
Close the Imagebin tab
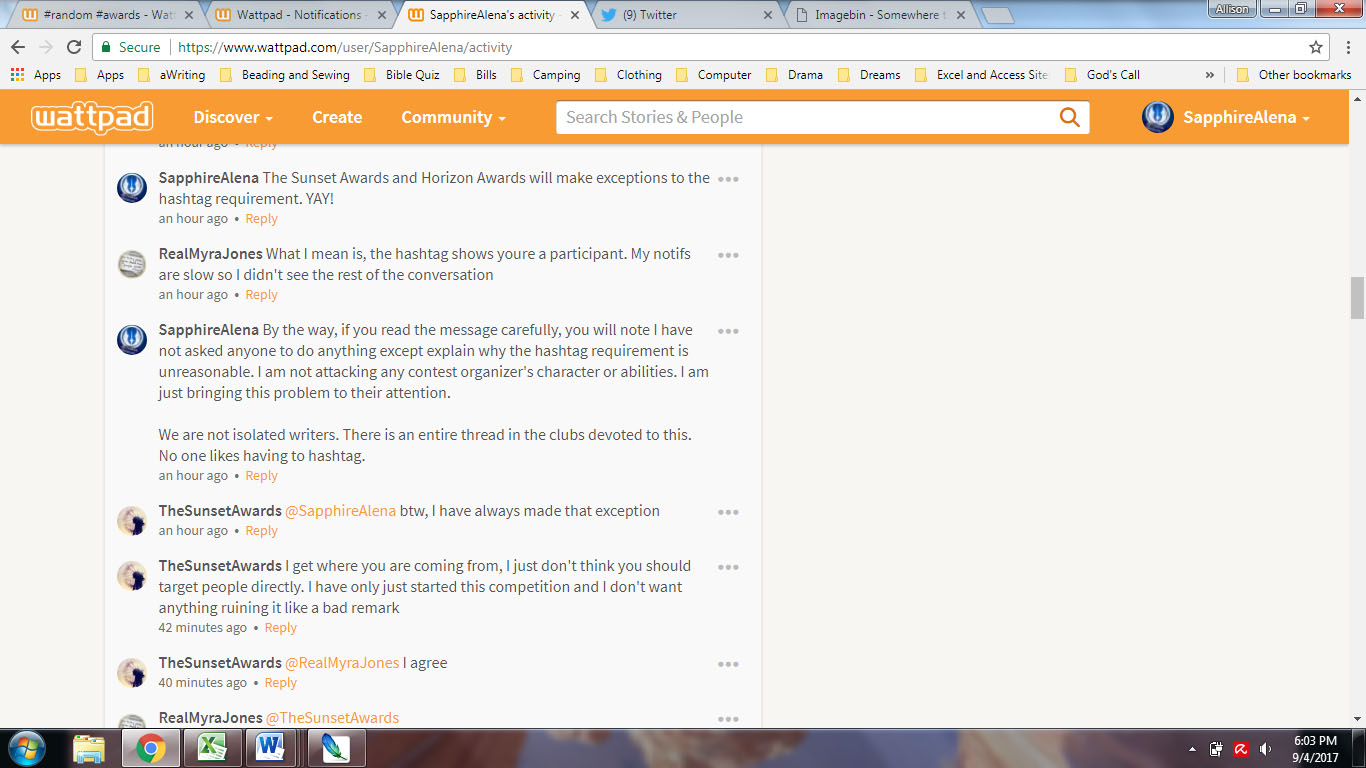coord(959,15)
